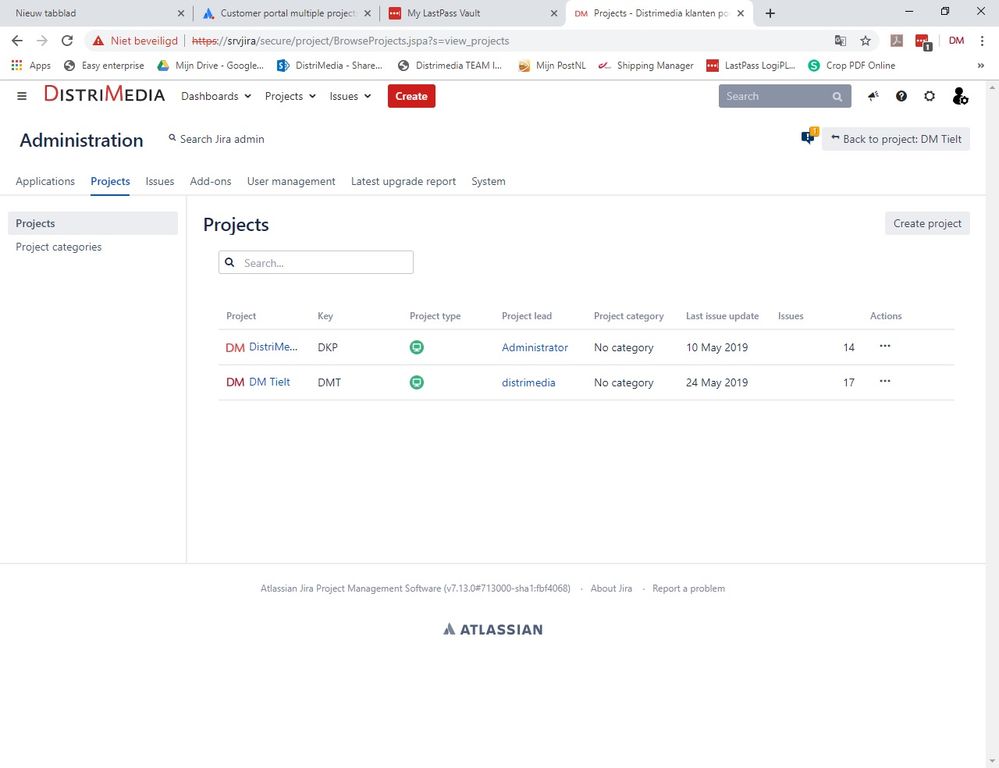The height and width of the screenshot is (768, 999).
Task: Open the distrimedia project lead link
Action: [528, 382]
